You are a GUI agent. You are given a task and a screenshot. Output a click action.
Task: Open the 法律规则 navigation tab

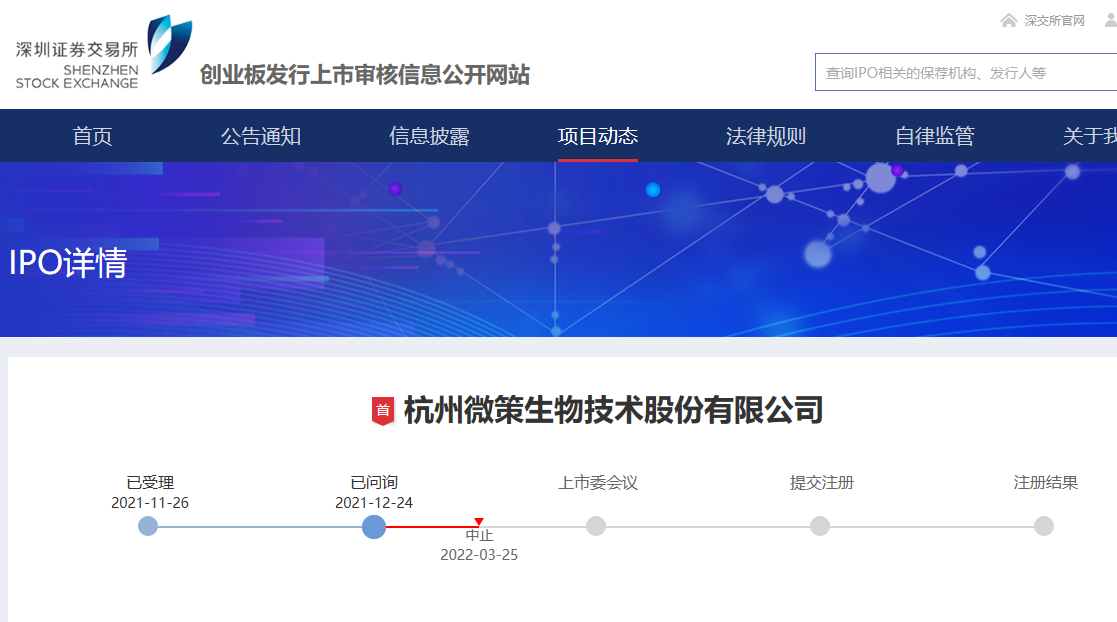tap(766, 136)
